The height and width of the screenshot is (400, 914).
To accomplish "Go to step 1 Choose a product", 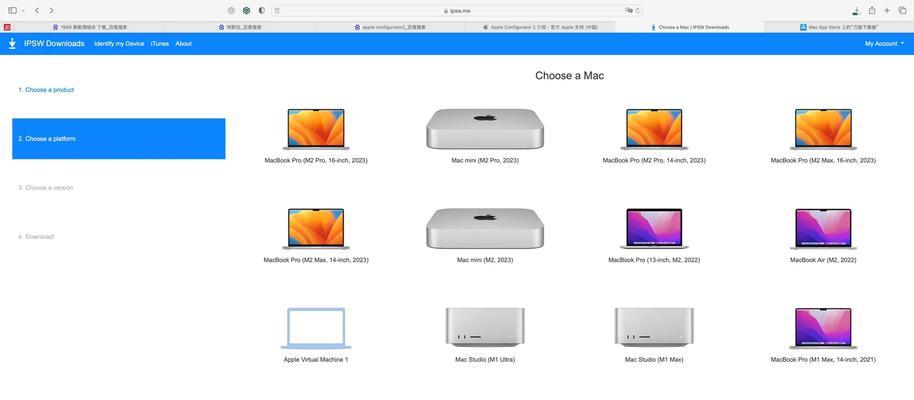I will 46,90.
